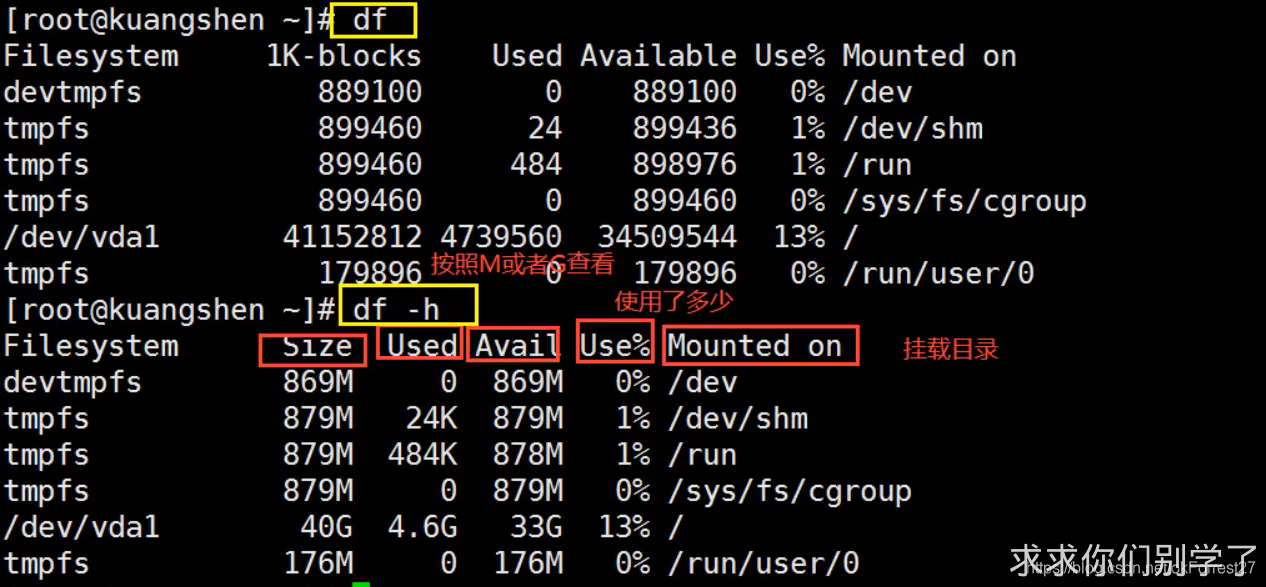
Task: Select '/dev/vda1' in the df -h output
Action: 82,527
